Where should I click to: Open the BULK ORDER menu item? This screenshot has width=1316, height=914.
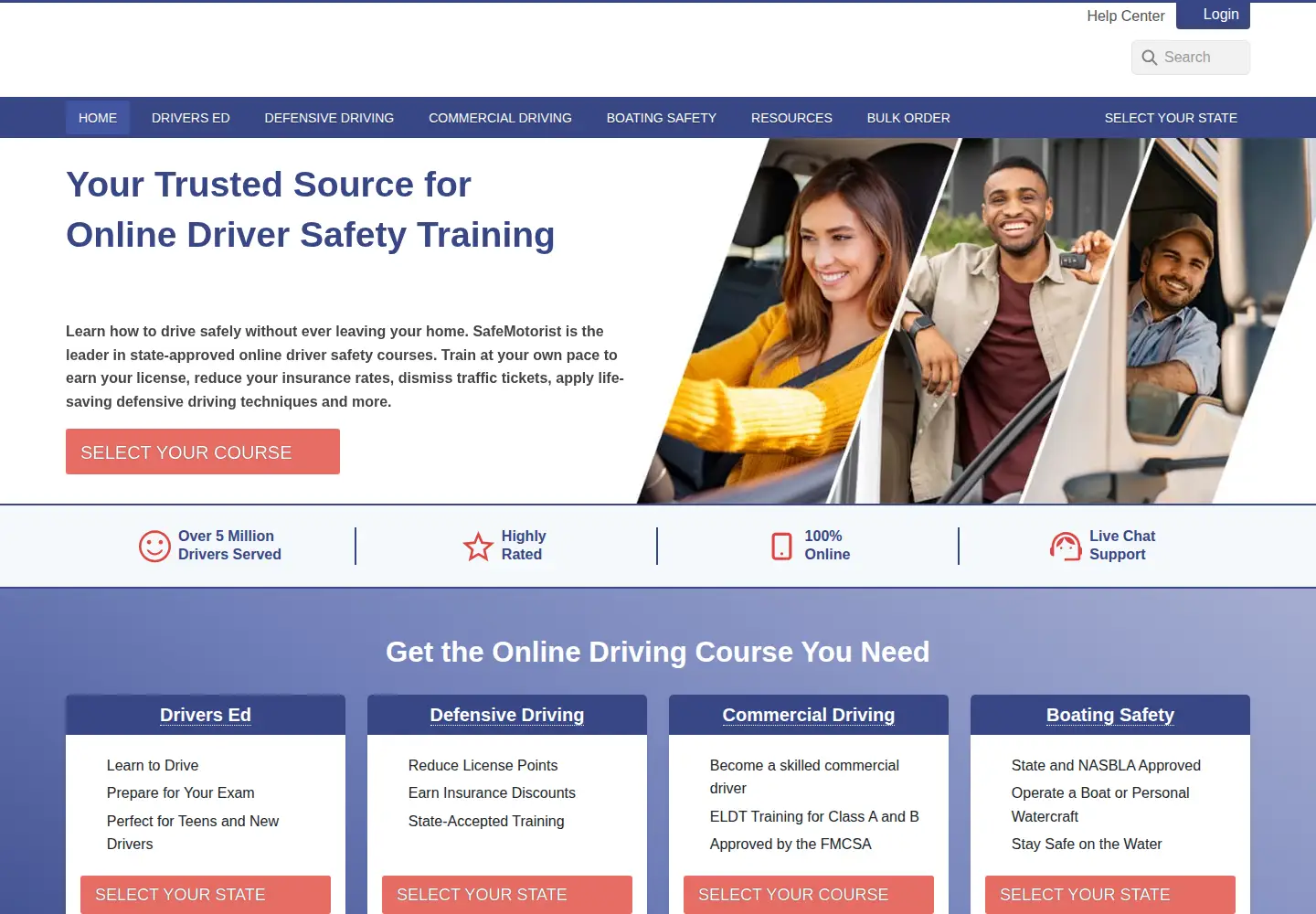[x=908, y=118]
